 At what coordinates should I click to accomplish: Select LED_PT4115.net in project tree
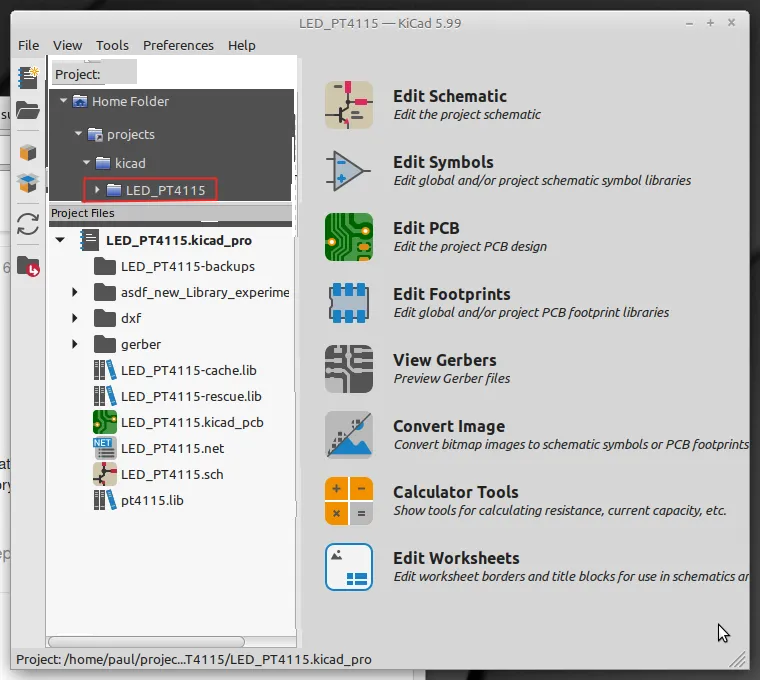click(x=172, y=448)
